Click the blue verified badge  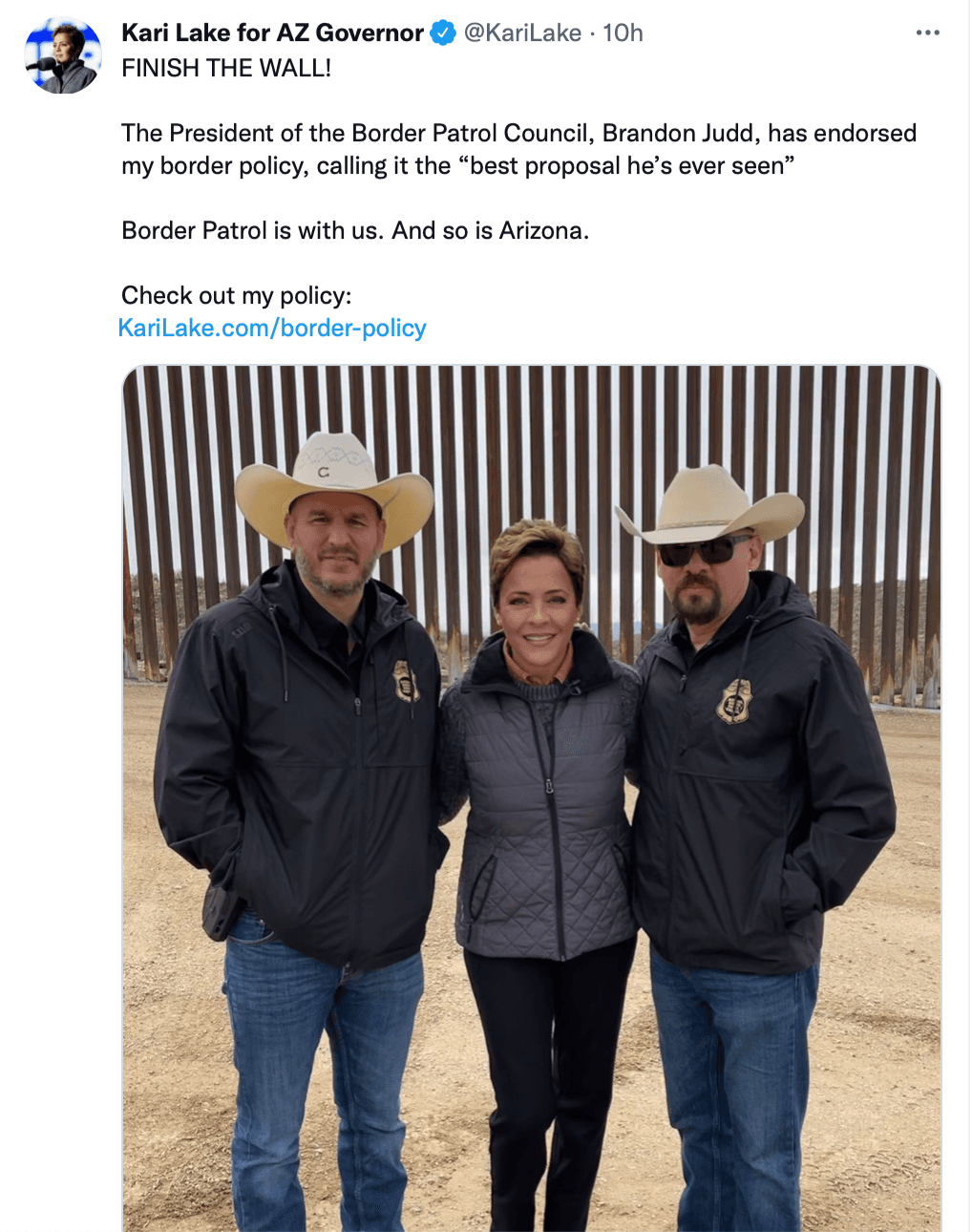click(x=443, y=32)
